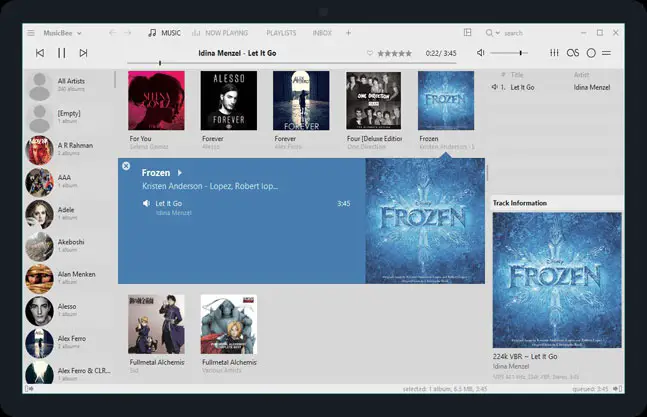This screenshot has height=417, width=647.
Task: Set the star rating for Let It Go
Action: 394,53
